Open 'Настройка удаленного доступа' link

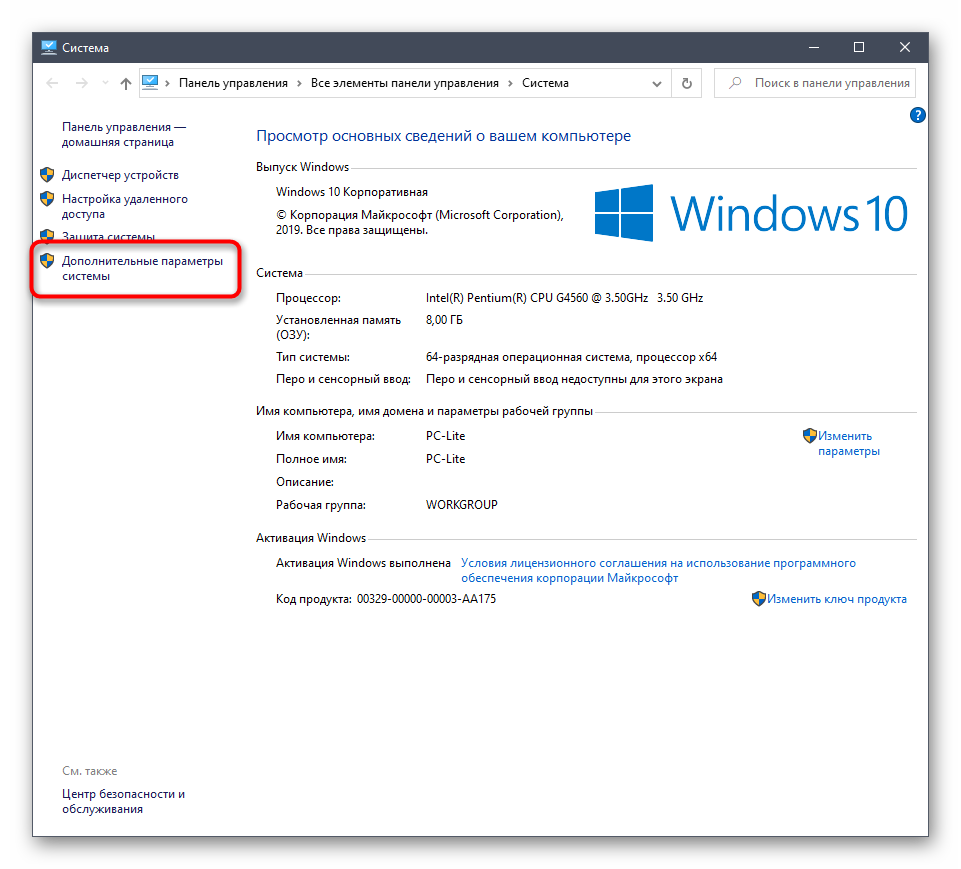pyautogui.click(x=124, y=206)
